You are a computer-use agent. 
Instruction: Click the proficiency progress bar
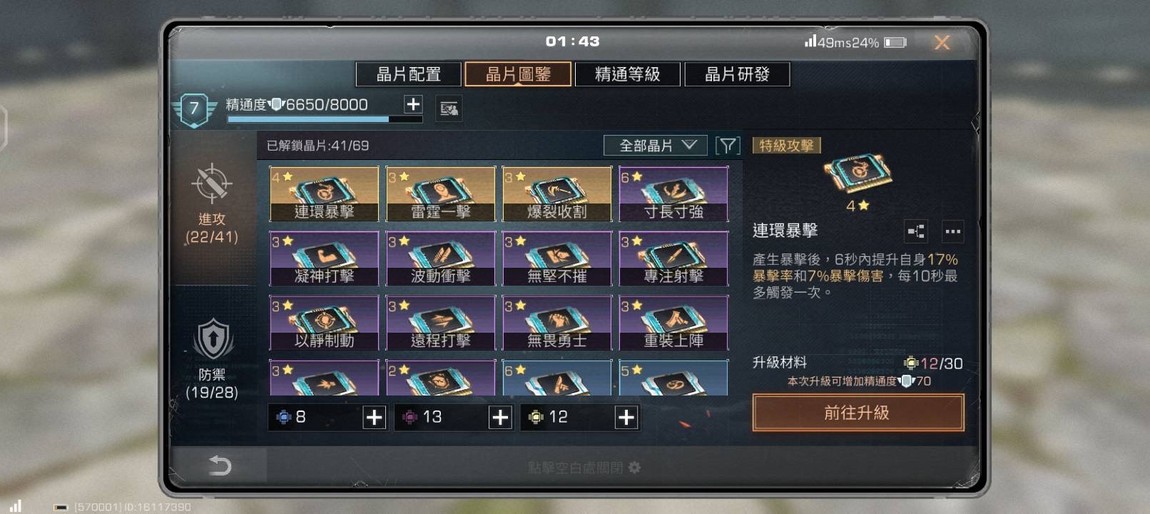click(324, 119)
